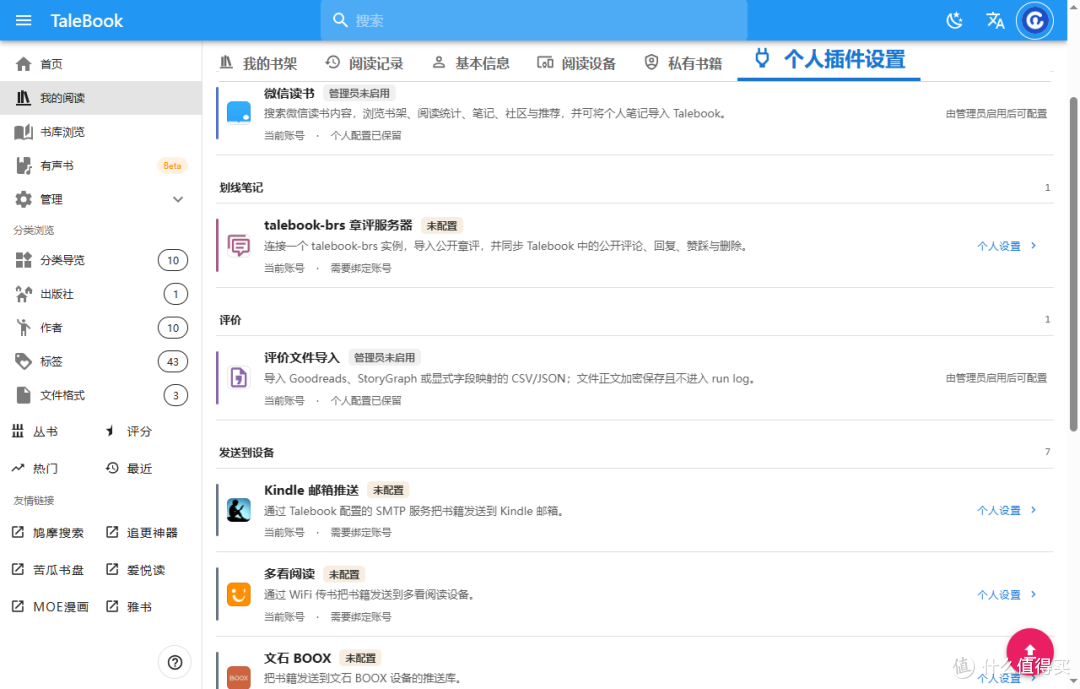Focus the 搜索 search field

point(534,20)
